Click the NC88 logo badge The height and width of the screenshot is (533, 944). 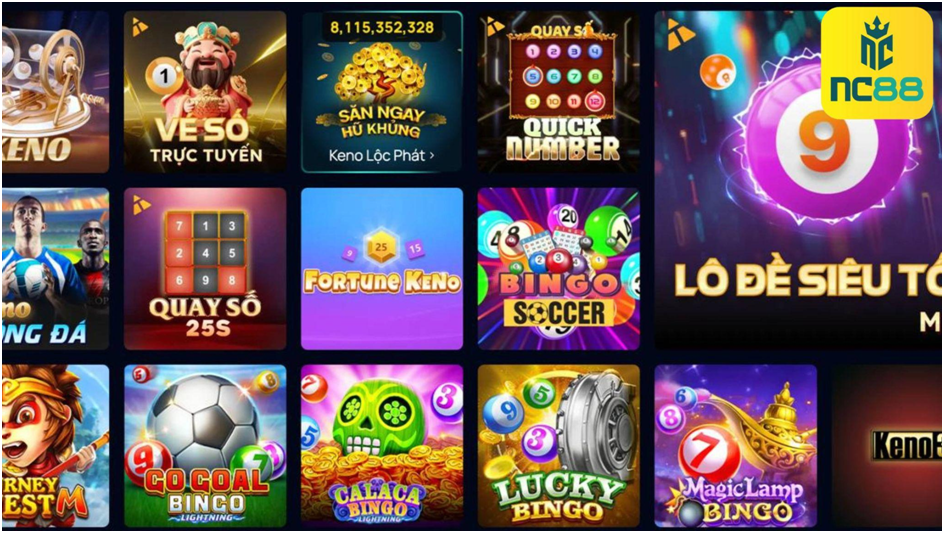[877, 63]
